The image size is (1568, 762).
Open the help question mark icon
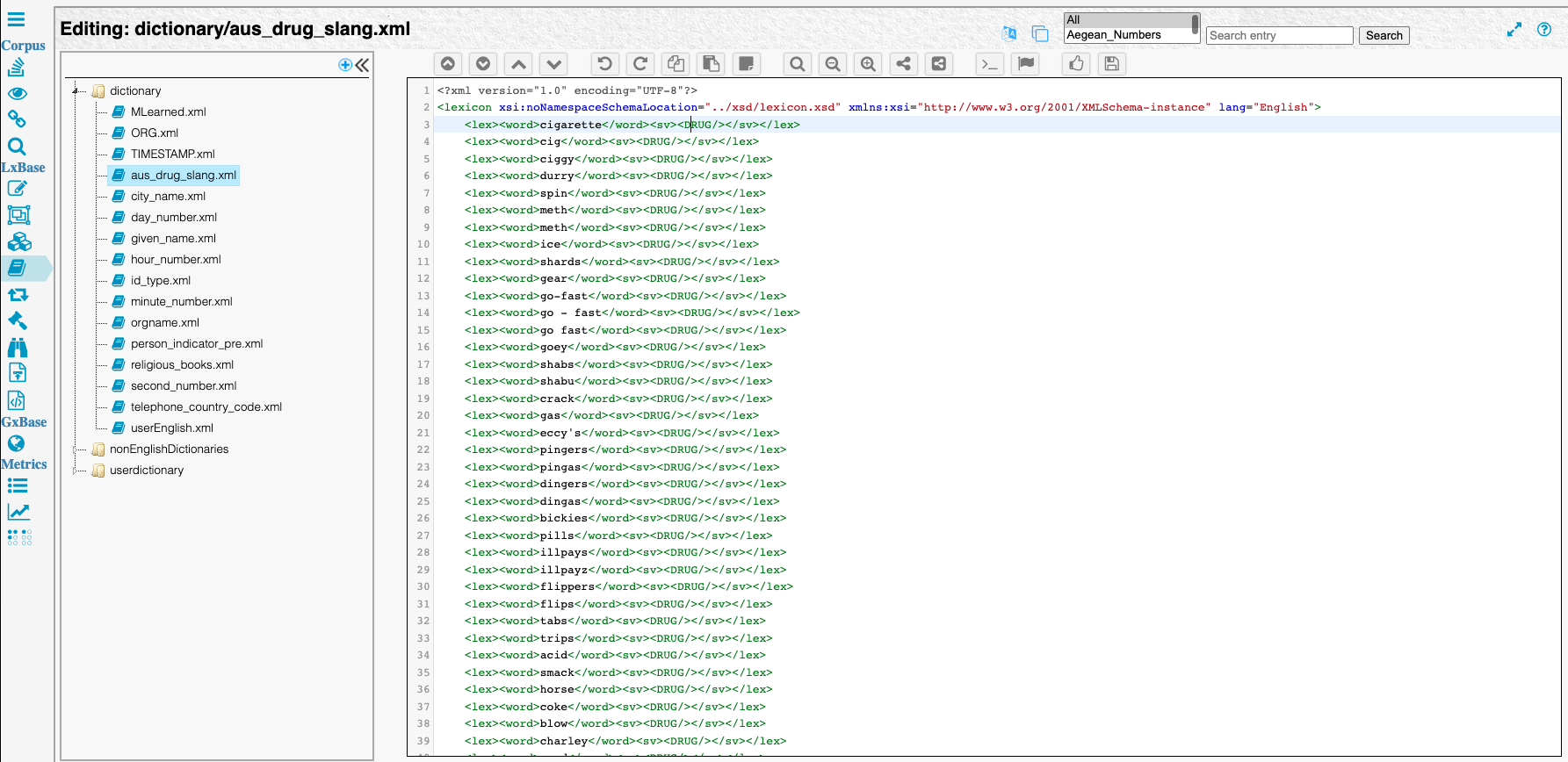click(1543, 29)
